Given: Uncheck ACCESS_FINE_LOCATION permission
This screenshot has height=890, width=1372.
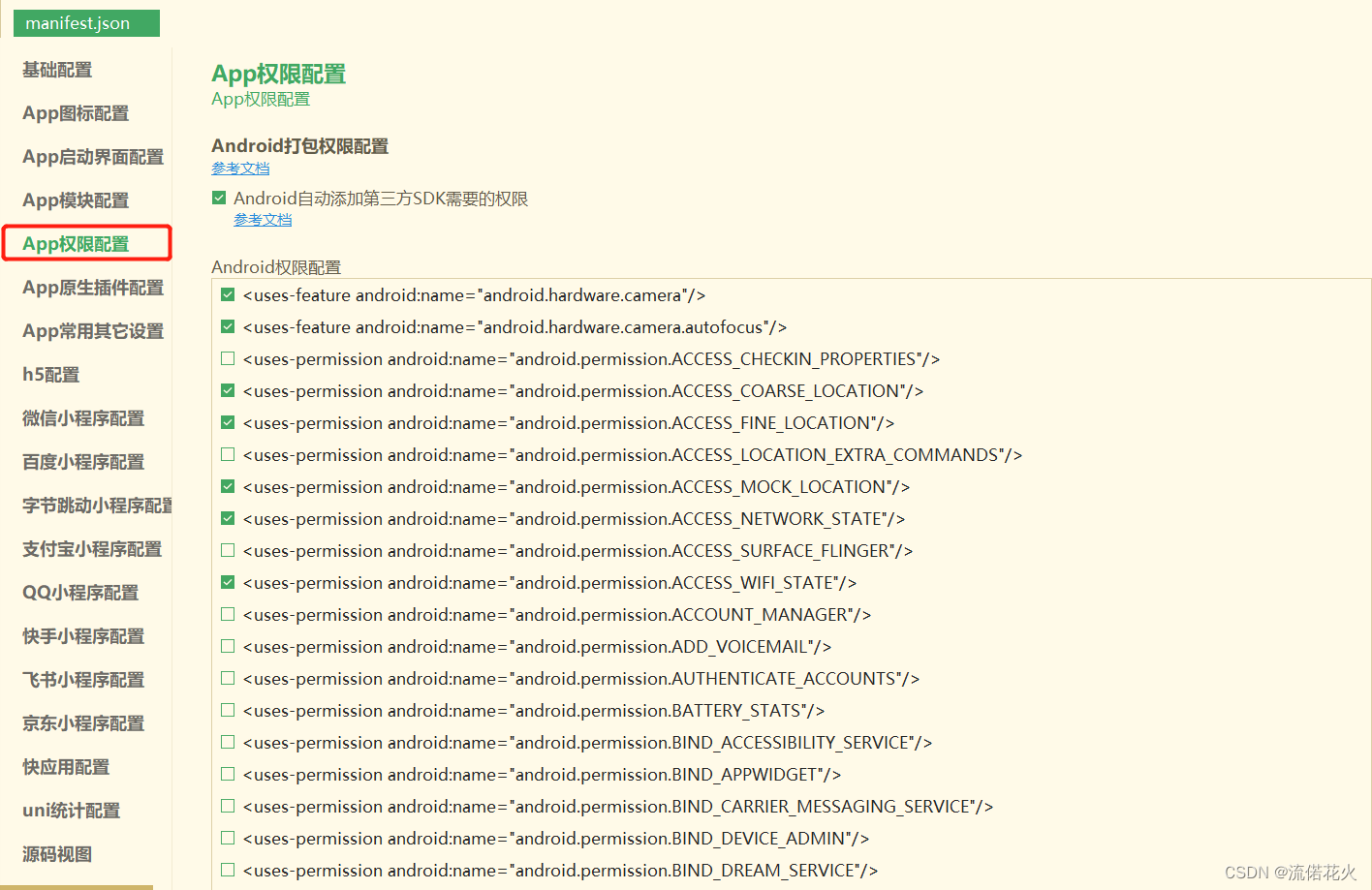Looking at the screenshot, I should 228,422.
